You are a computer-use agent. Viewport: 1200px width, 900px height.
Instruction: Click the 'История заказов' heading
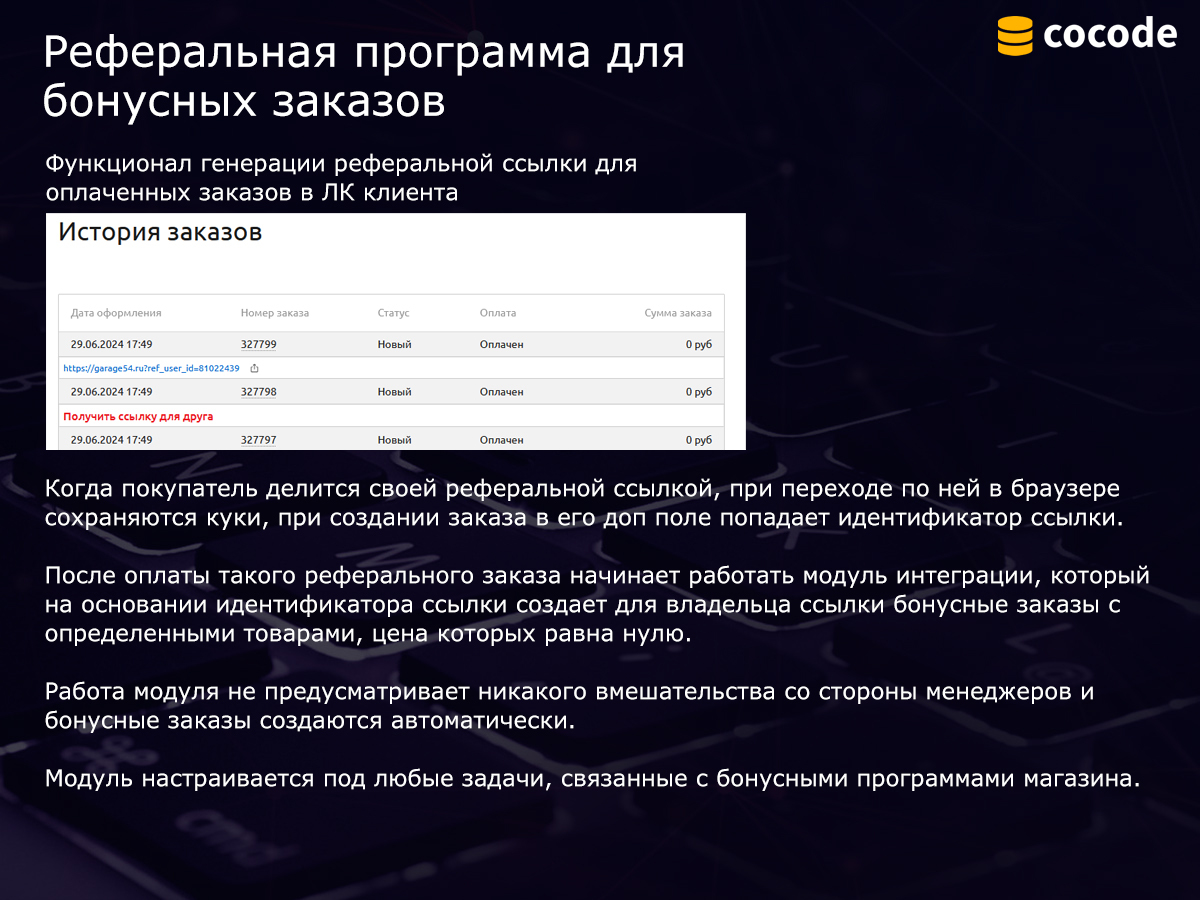[x=160, y=233]
